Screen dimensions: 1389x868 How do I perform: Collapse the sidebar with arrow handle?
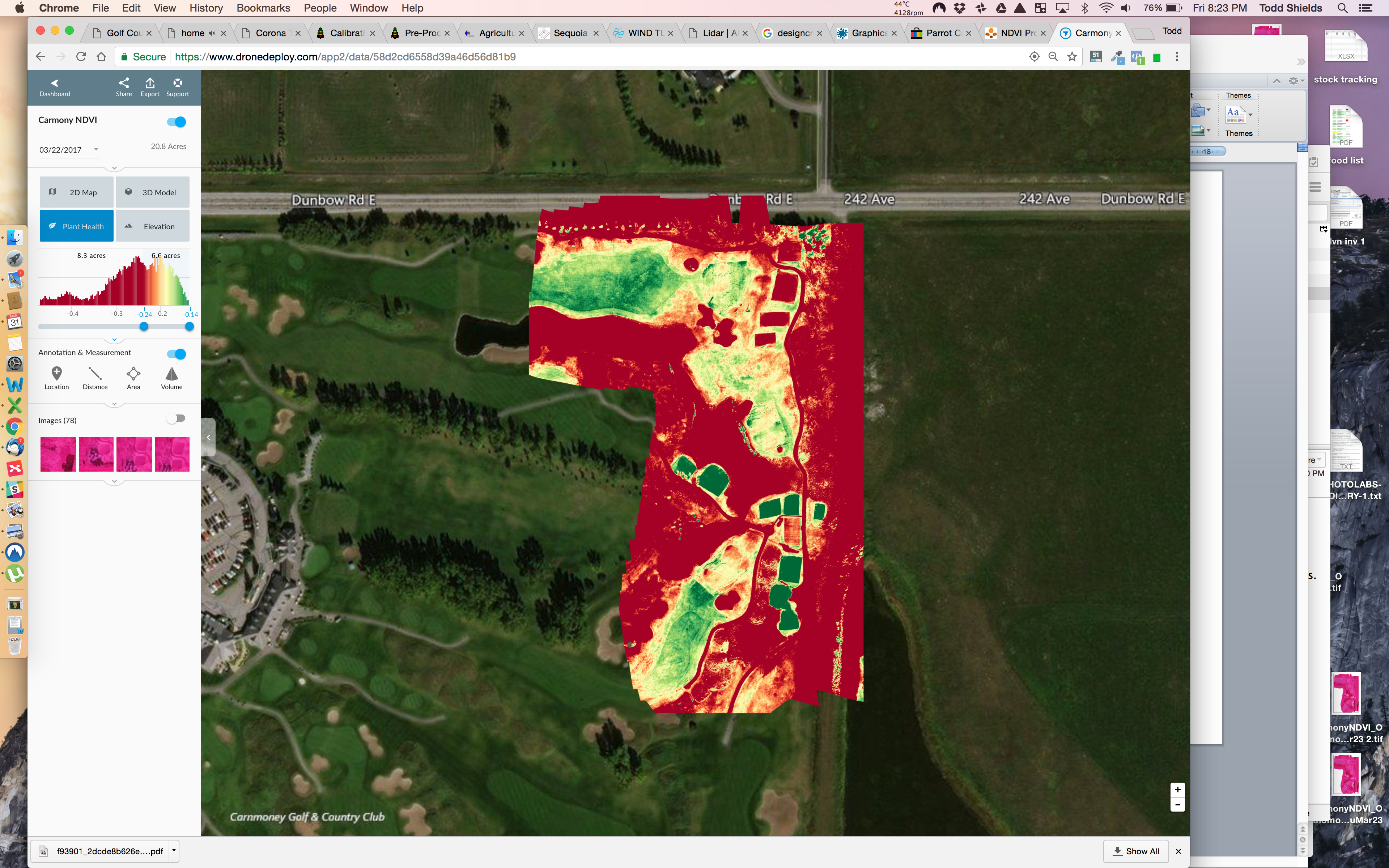(x=208, y=438)
